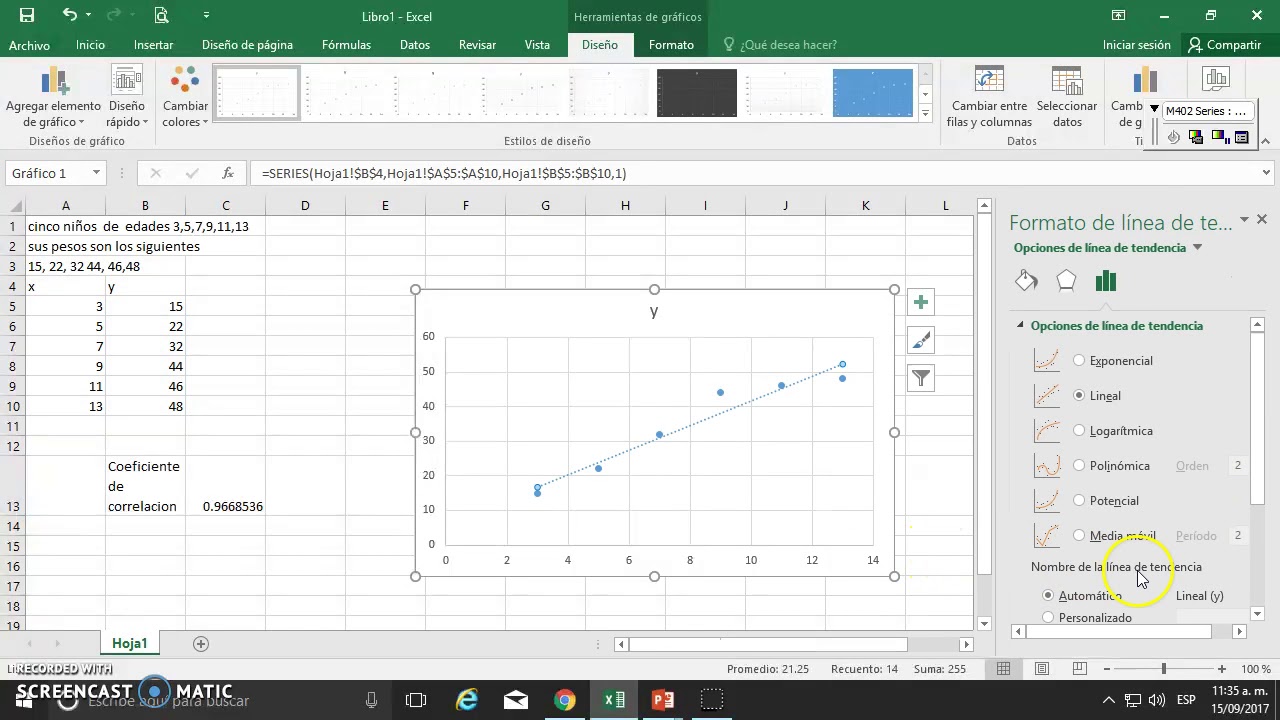The height and width of the screenshot is (720, 1280).
Task: Open Agregar elemento de gráfico menu
Action: click(53, 98)
